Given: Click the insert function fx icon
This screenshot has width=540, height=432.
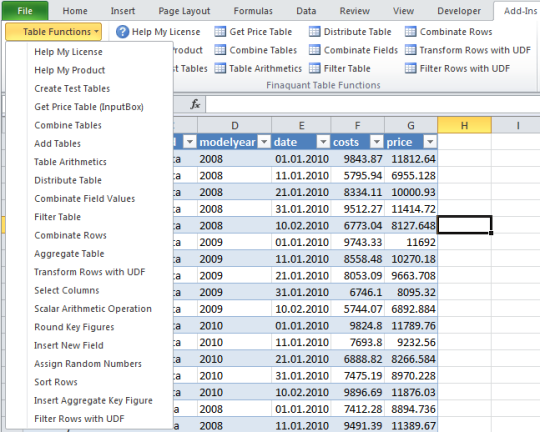Looking at the screenshot, I should coord(195,104).
